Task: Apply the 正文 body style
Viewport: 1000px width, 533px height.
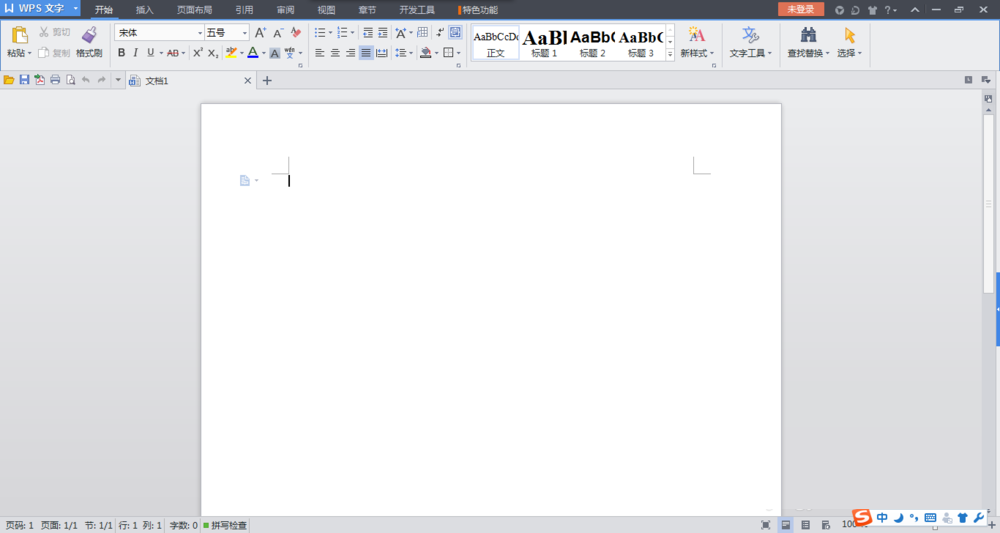Action: [496, 43]
